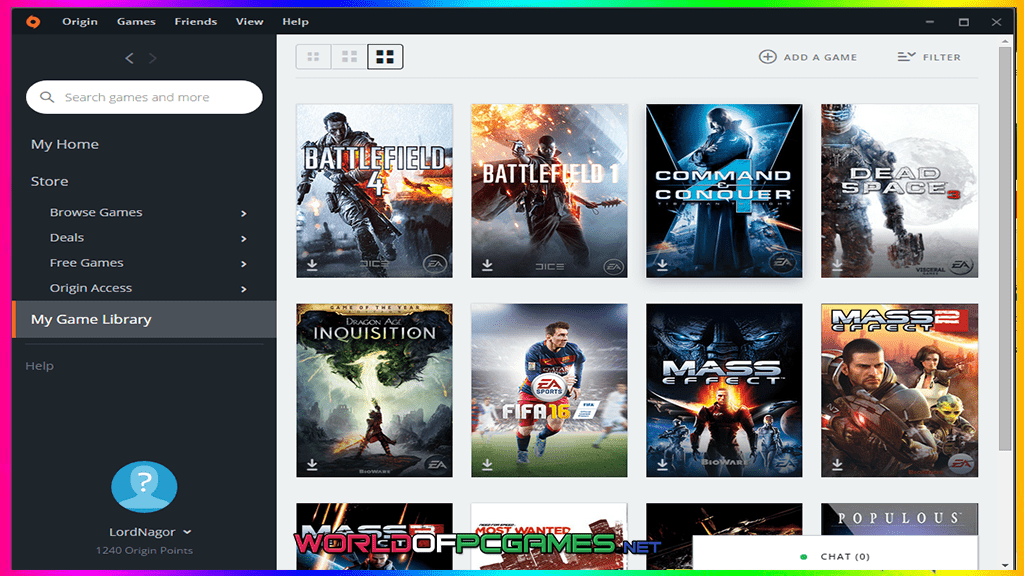
Task: Open the Friends menu
Action: [195, 22]
